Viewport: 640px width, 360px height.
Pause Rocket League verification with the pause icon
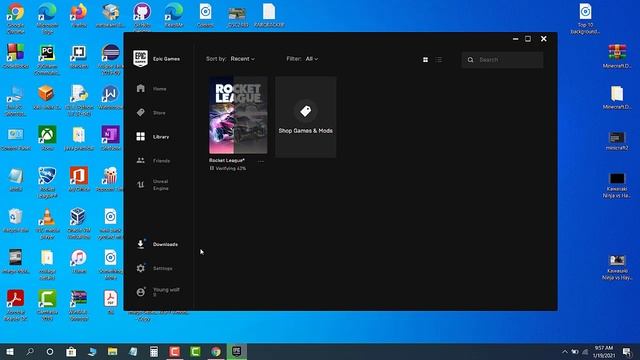point(211,168)
